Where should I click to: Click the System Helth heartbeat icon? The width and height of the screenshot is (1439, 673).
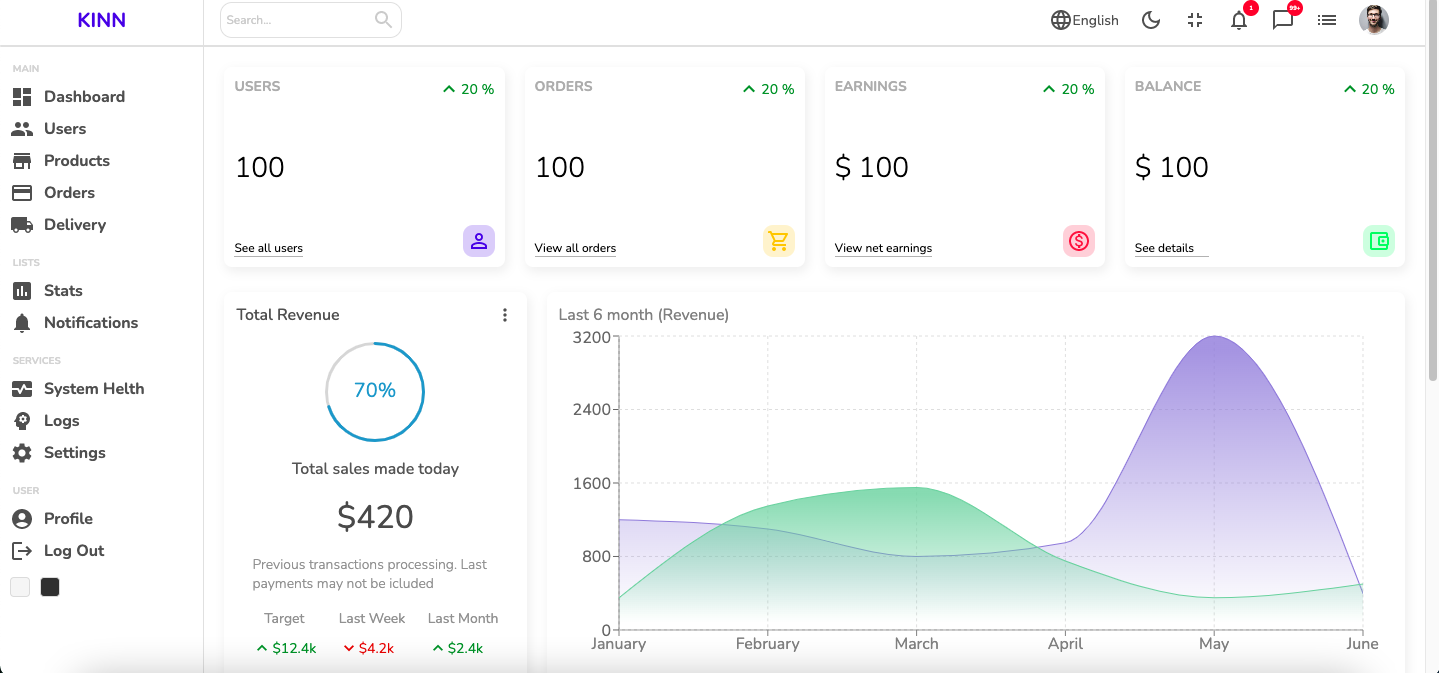(22, 389)
